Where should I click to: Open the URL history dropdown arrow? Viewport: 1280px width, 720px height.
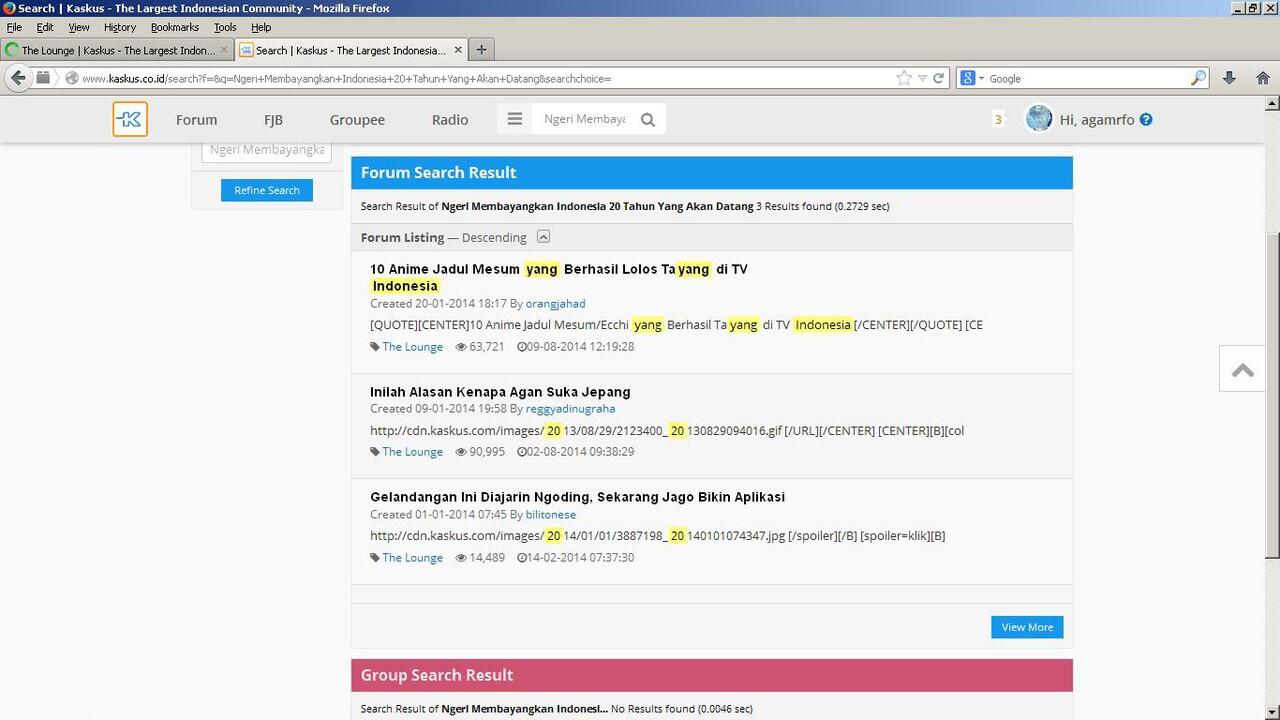click(922, 78)
